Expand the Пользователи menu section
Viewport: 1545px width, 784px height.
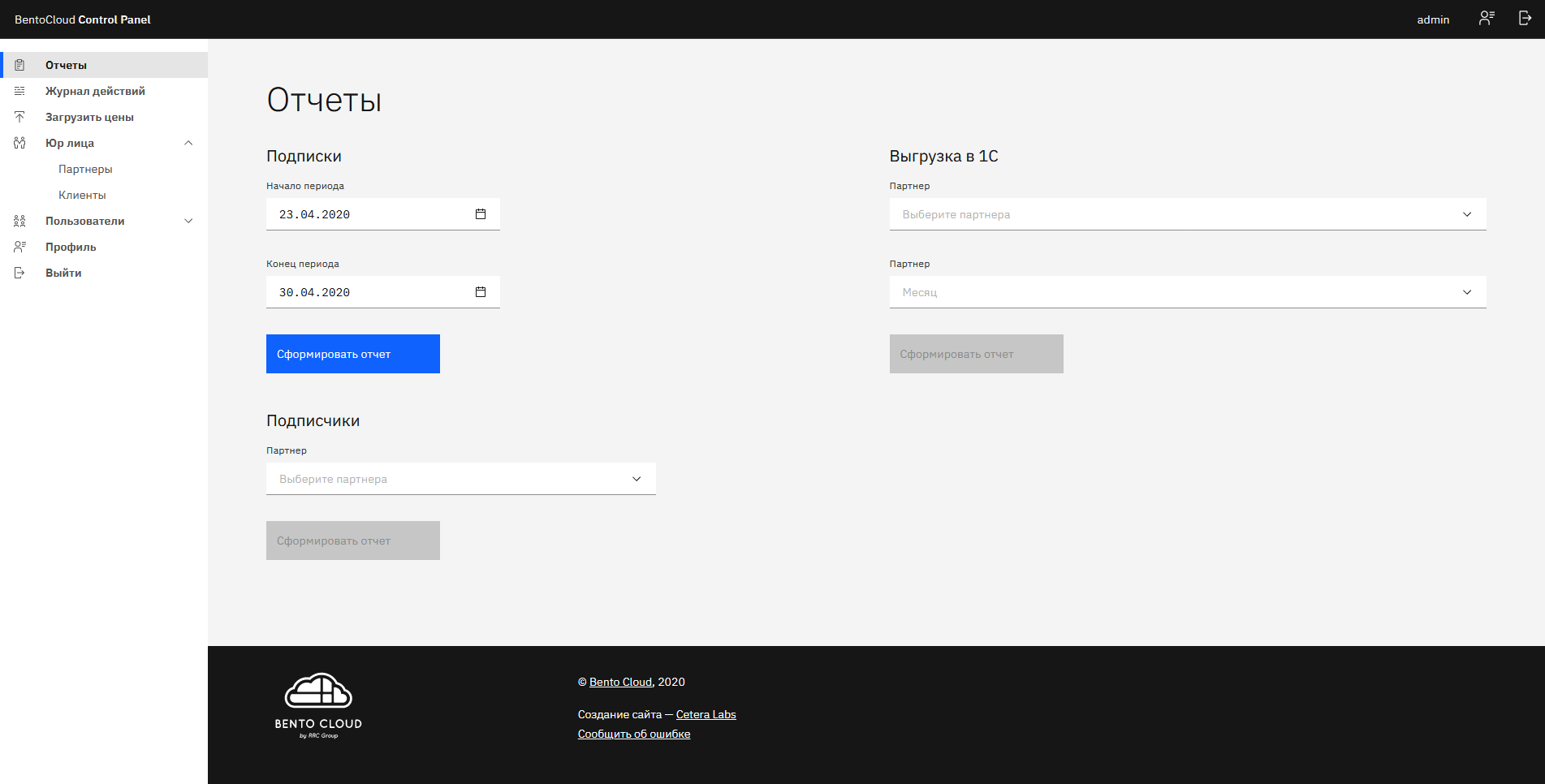point(188,221)
